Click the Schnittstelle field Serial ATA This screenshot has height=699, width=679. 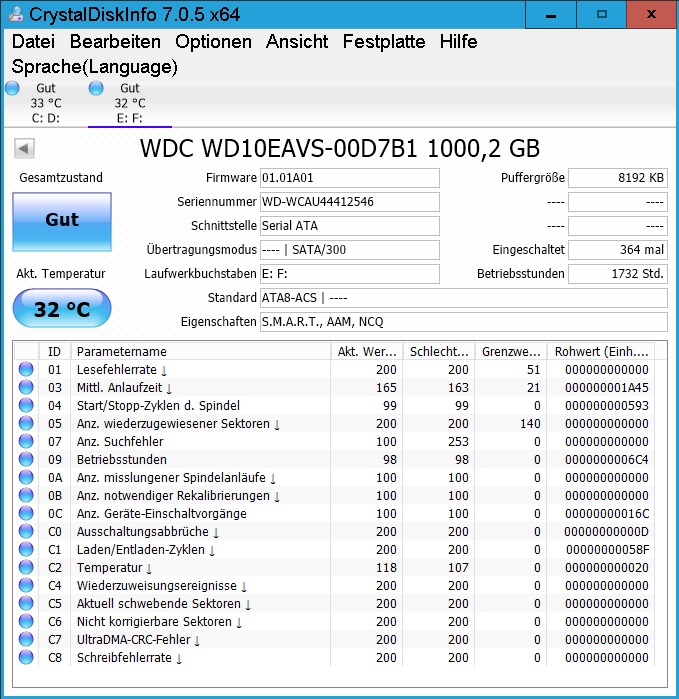coord(350,226)
